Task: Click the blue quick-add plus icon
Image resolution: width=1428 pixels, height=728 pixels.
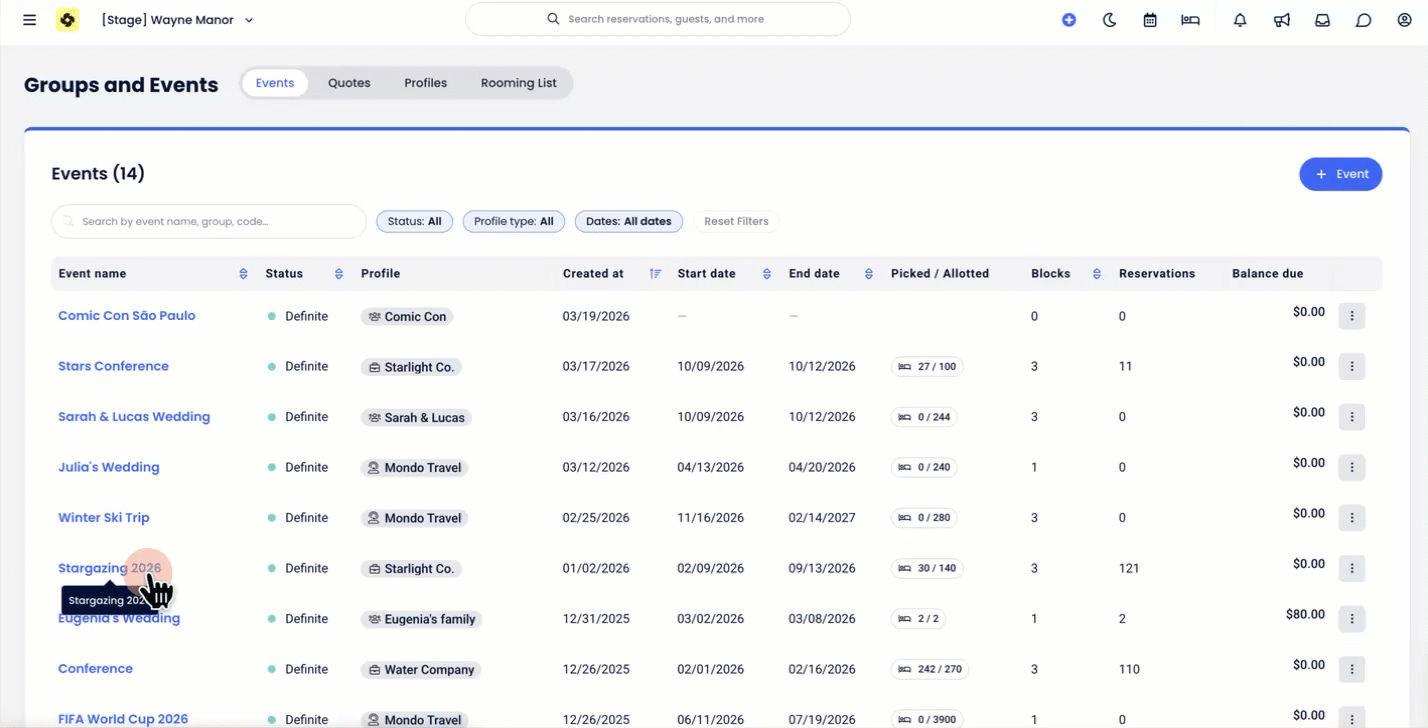Action: 1069,20
